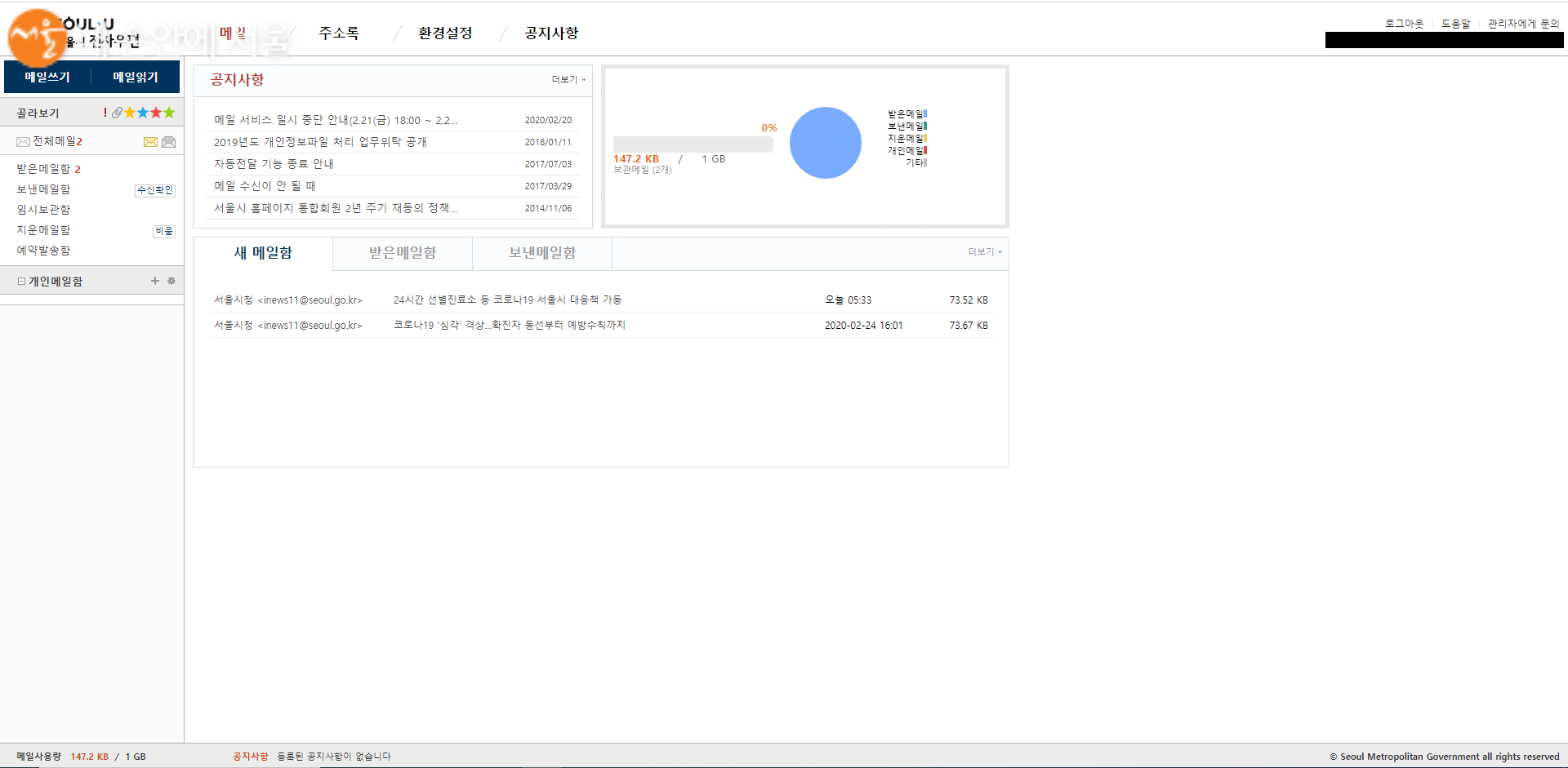The height and width of the screenshot is (768, 1568).
Task: Click the blue star filter icon
Action: click(x=143, y=113)
